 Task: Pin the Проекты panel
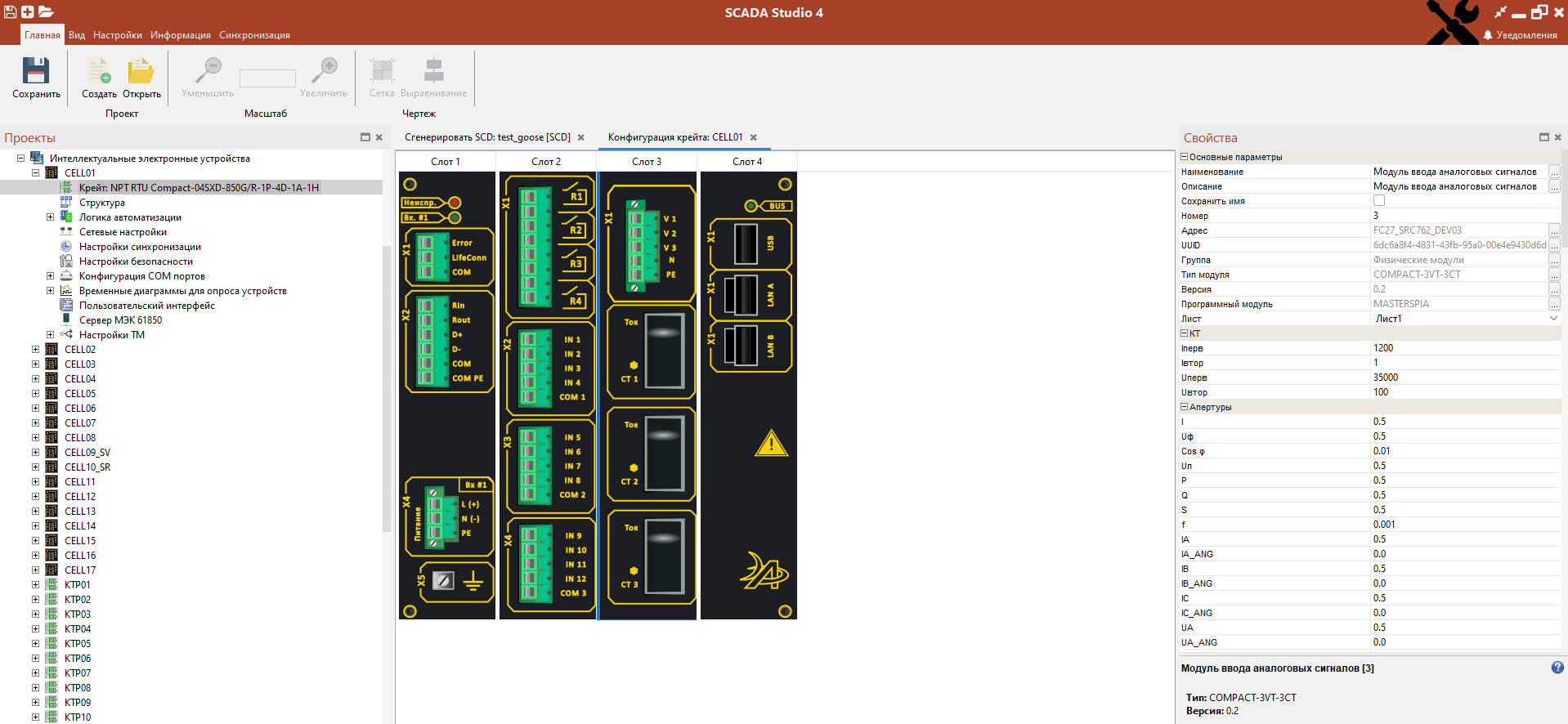pyautogui.click(x=365, y=137)
